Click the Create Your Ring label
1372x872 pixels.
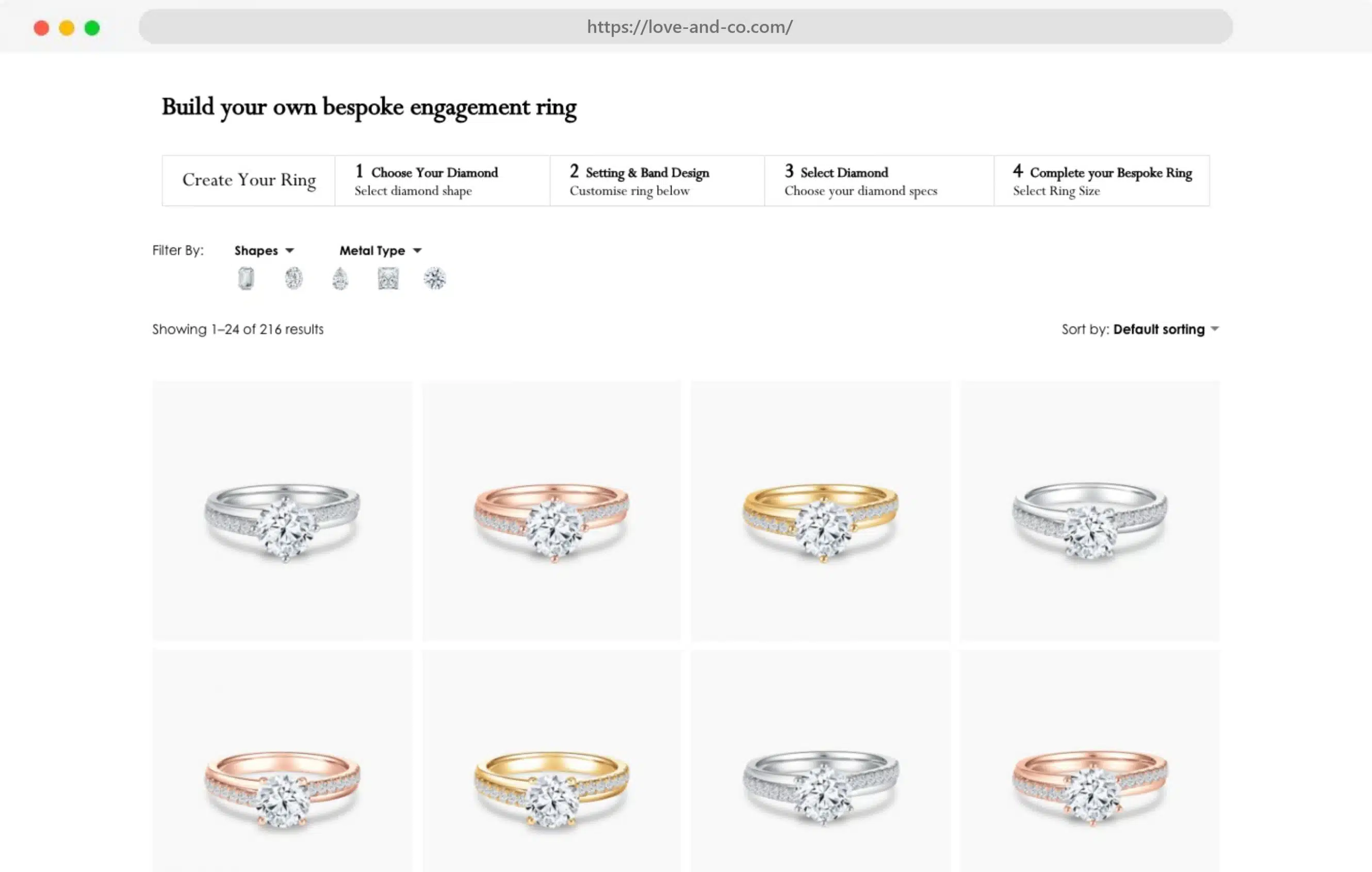tap(249, 180)
